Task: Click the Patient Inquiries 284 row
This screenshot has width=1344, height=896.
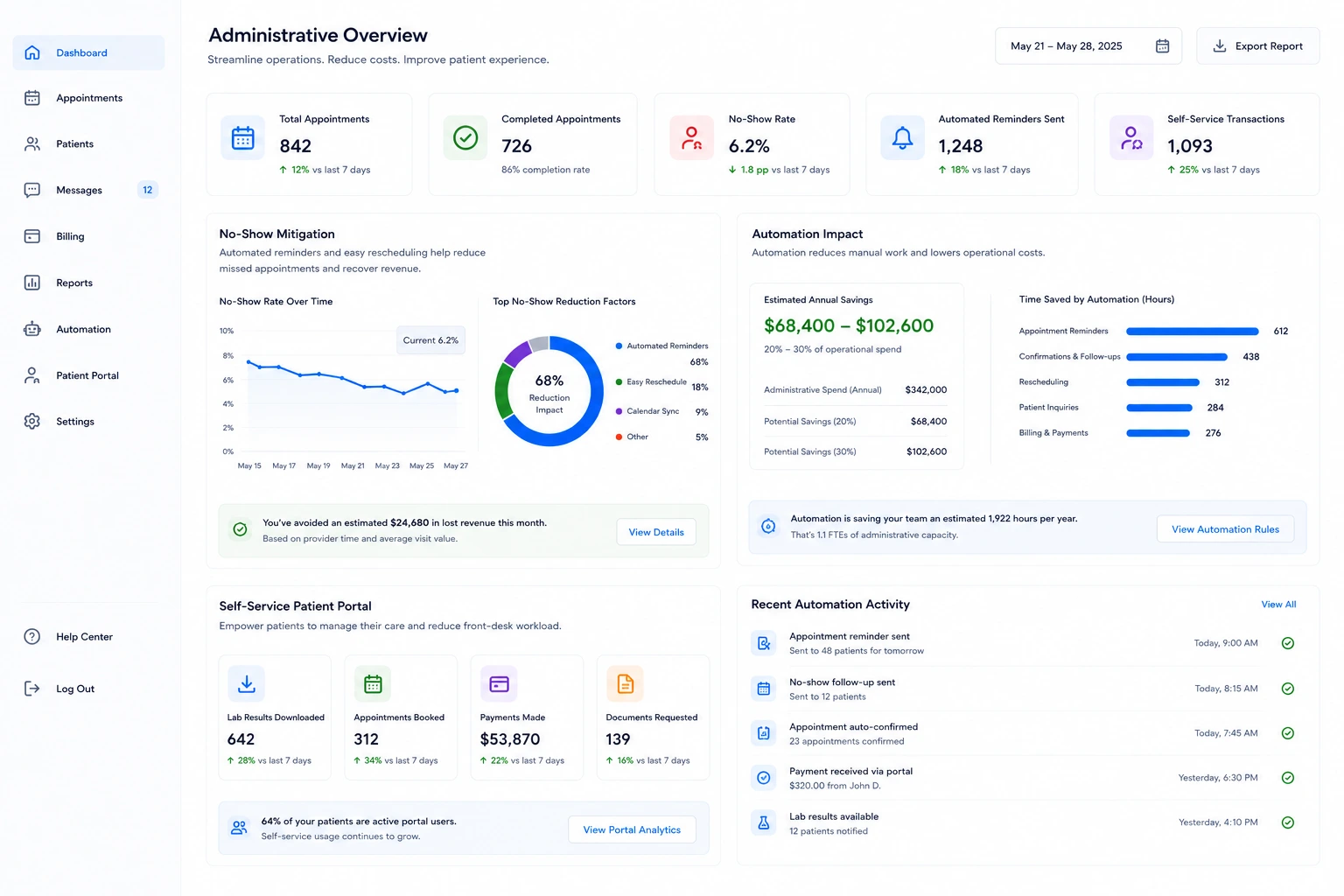Action: pyautogui.click(x=1122, y=408)
